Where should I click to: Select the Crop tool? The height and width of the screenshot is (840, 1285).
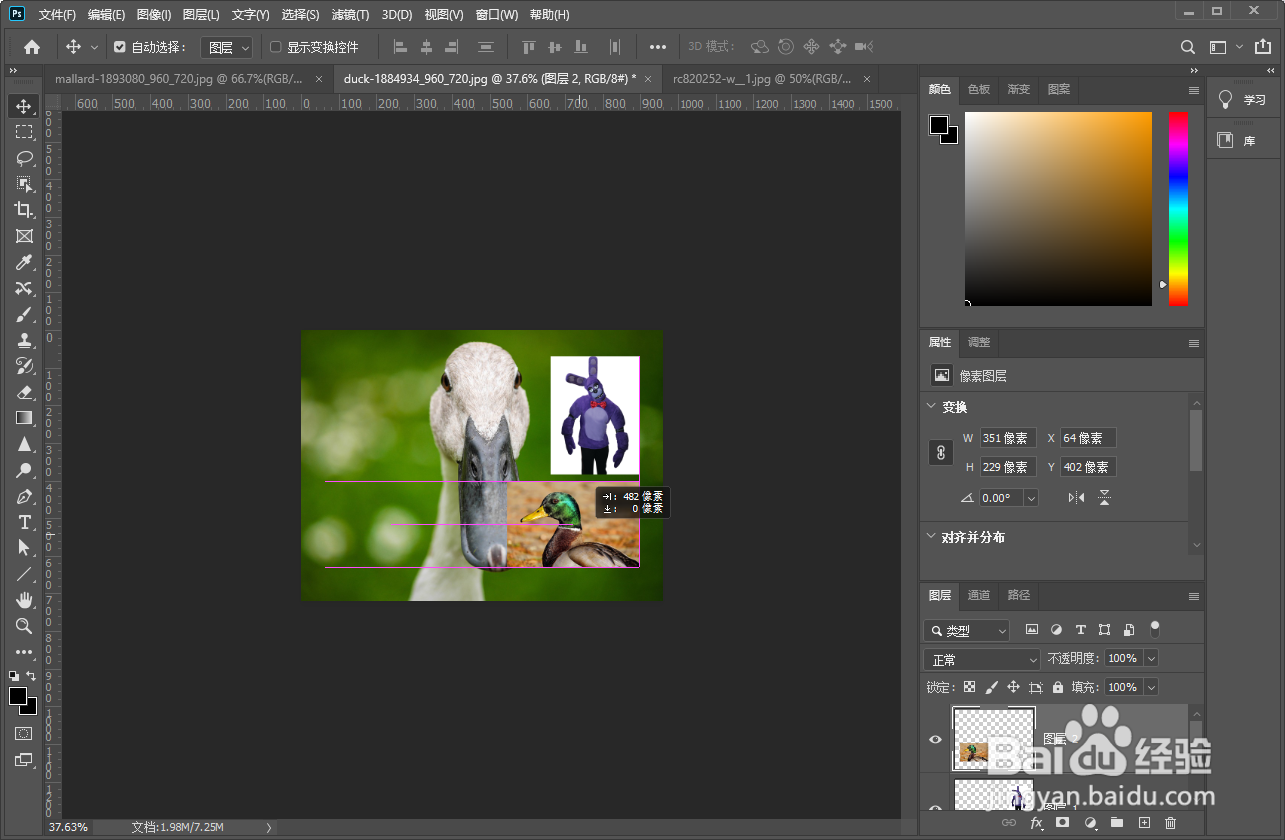(24, 210)
